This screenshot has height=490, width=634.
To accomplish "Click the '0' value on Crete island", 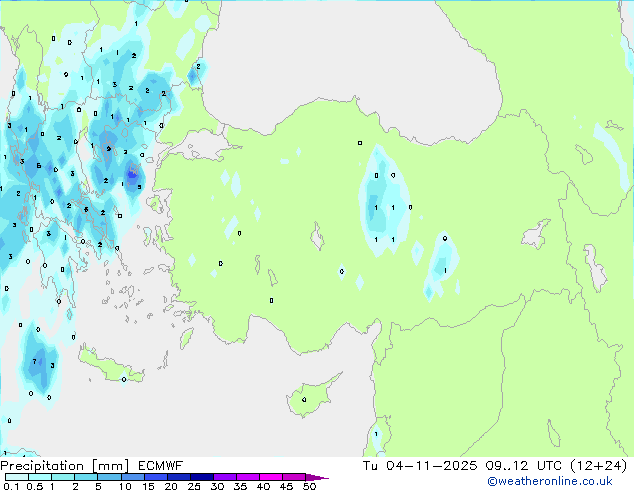I will pyautogui.click(x=124, y=379).
